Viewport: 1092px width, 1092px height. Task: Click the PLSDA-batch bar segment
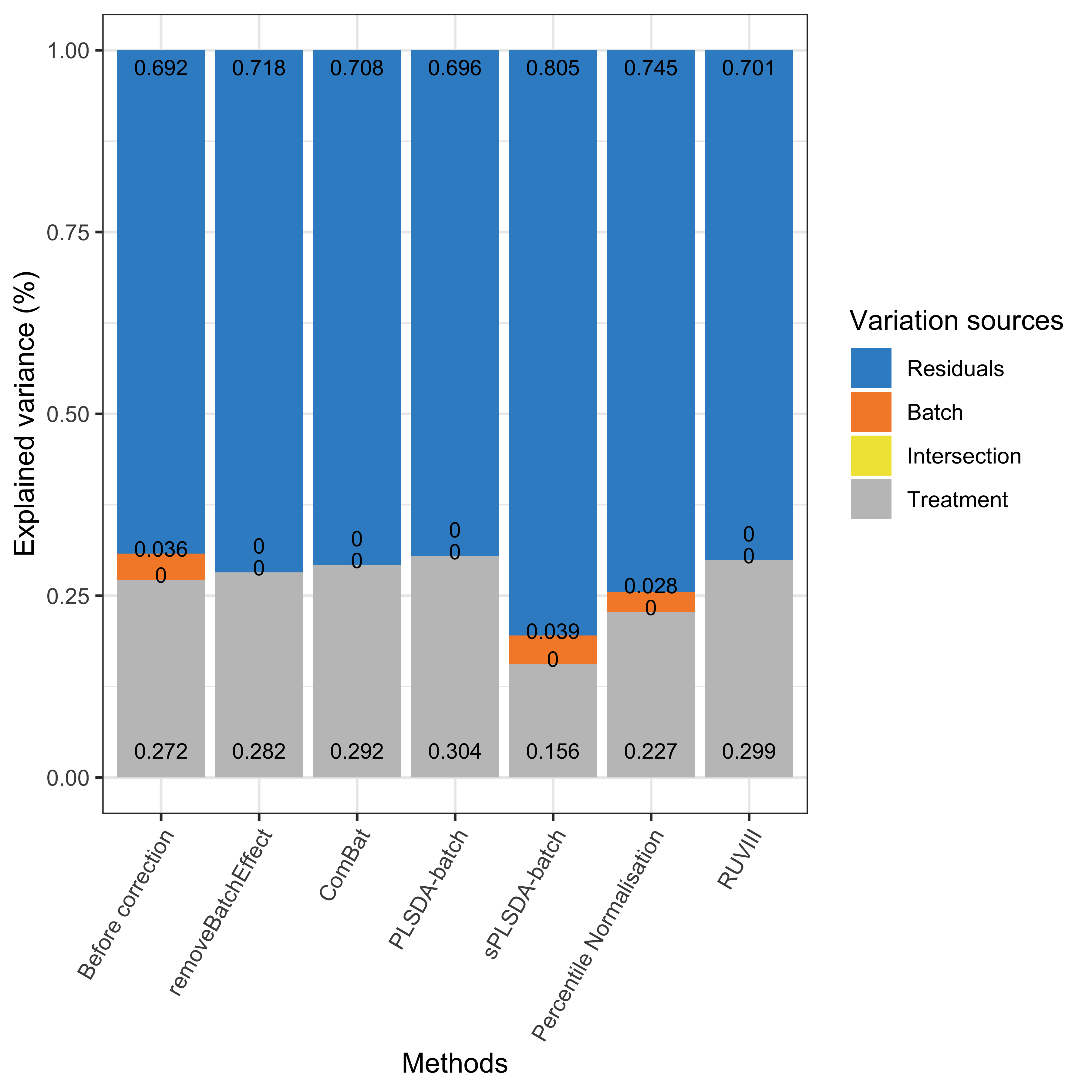pos(462,400)
